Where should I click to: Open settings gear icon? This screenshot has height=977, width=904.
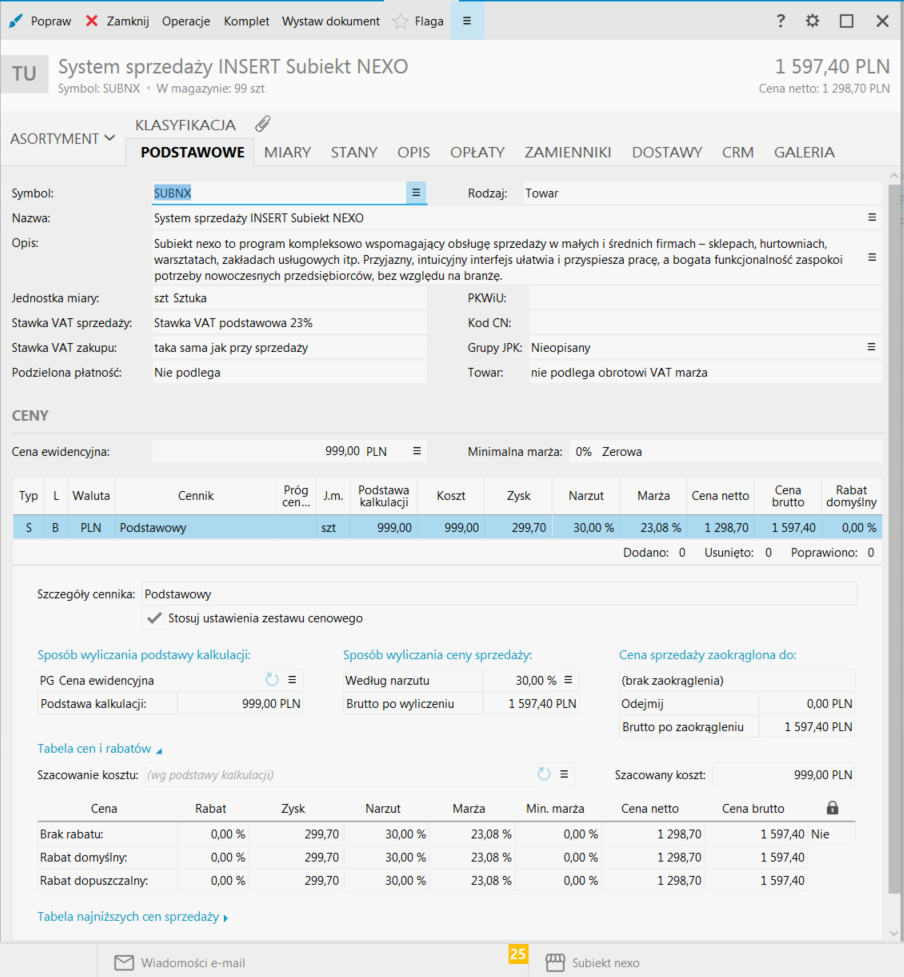pyautogui.click(x=812, y=21)
